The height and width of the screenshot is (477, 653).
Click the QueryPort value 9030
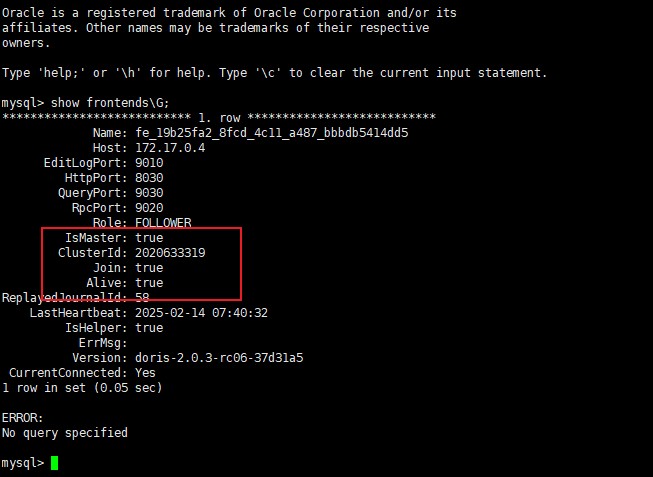click(149, 193)
